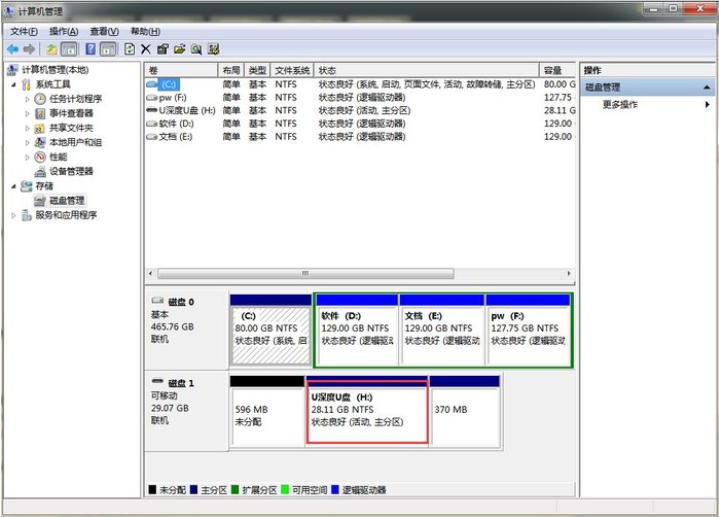Collapse the 存储 tree node arrow

point(14,186)
